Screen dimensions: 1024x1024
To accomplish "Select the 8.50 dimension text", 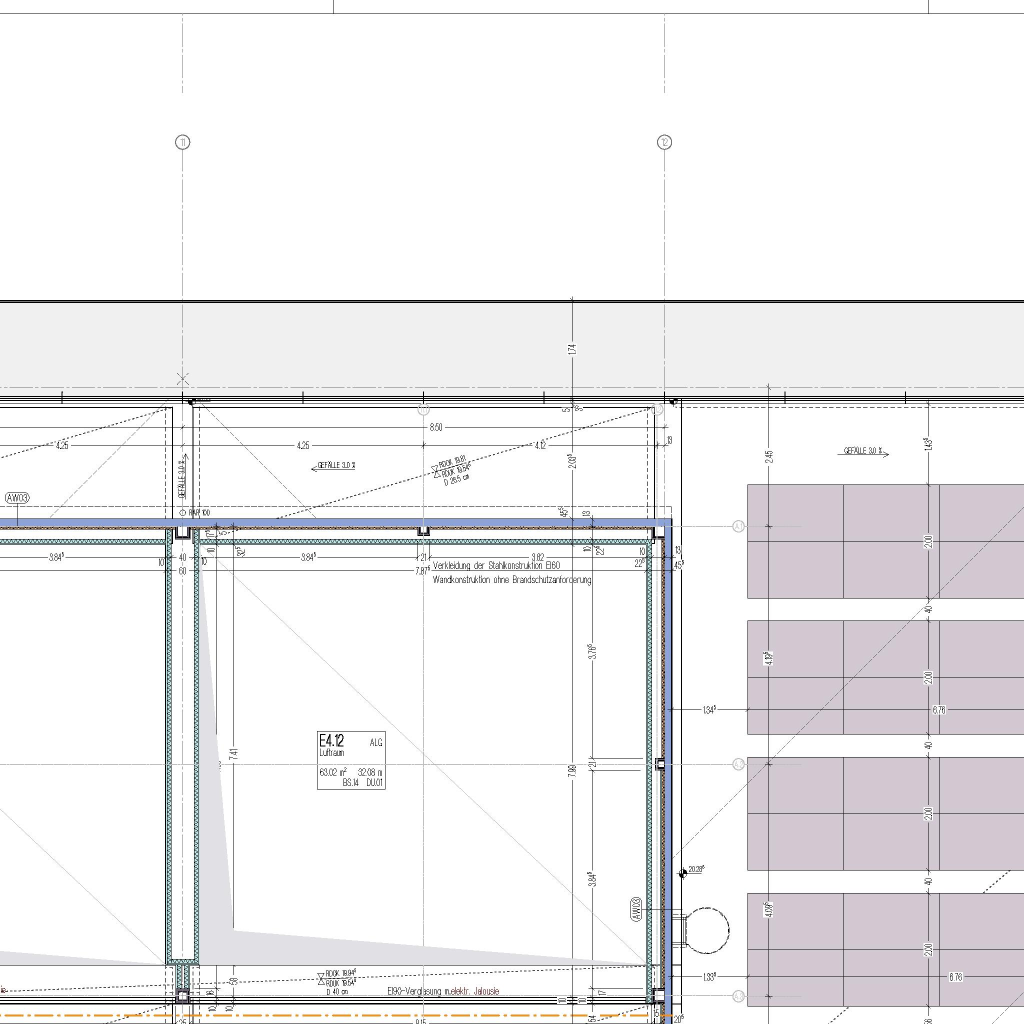I will tap(436, 428).
